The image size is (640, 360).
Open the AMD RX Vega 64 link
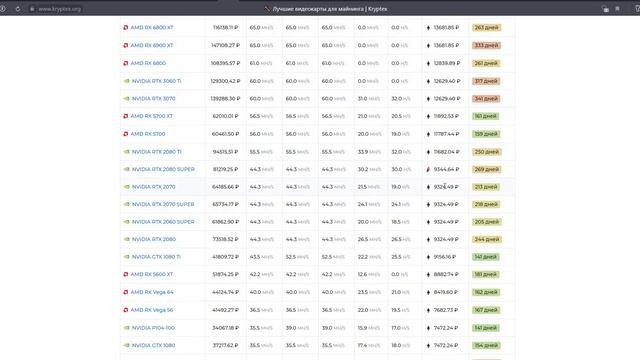point(152,292)
